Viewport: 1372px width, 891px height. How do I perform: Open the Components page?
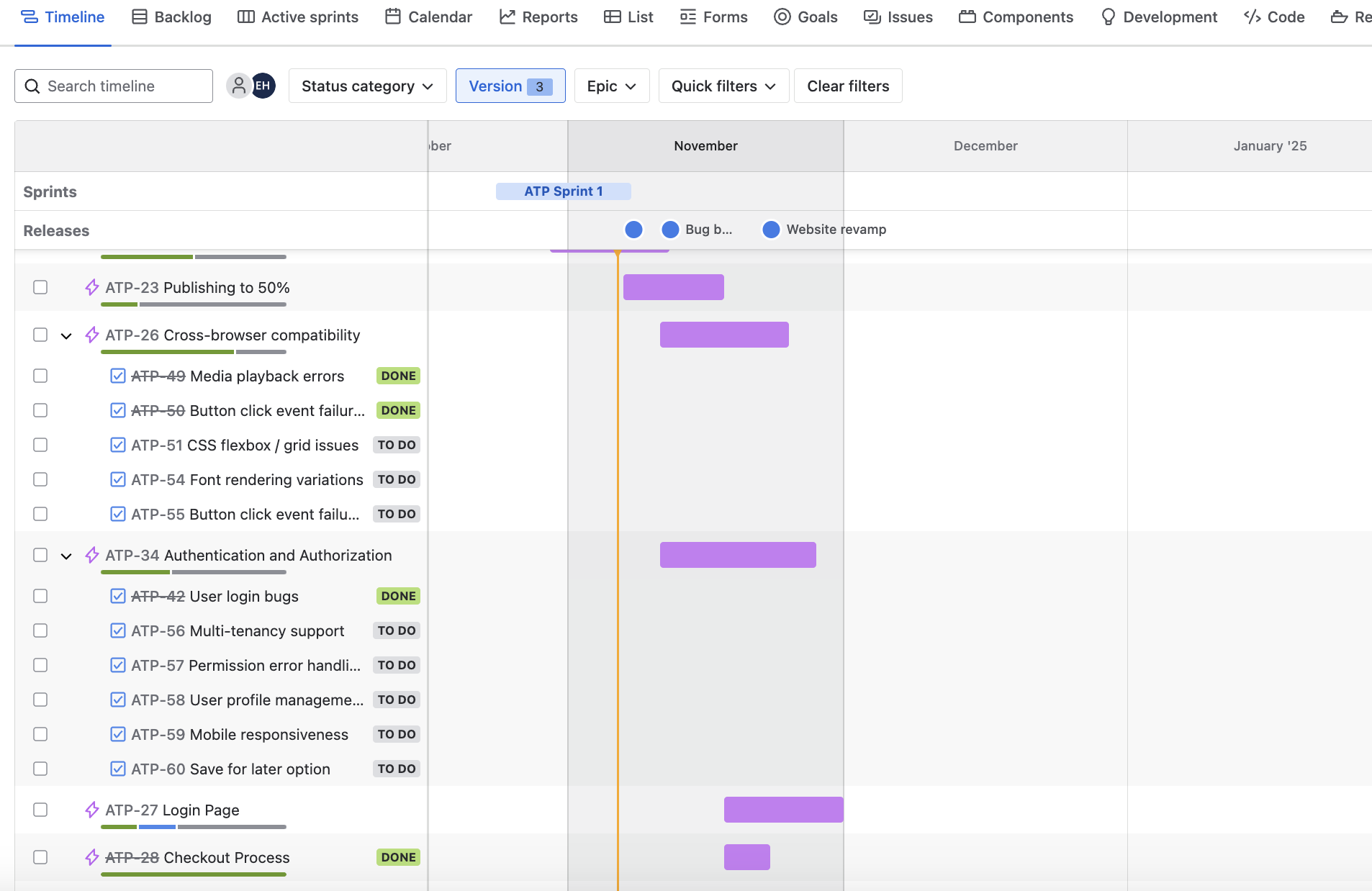[x=1016, y=17]
